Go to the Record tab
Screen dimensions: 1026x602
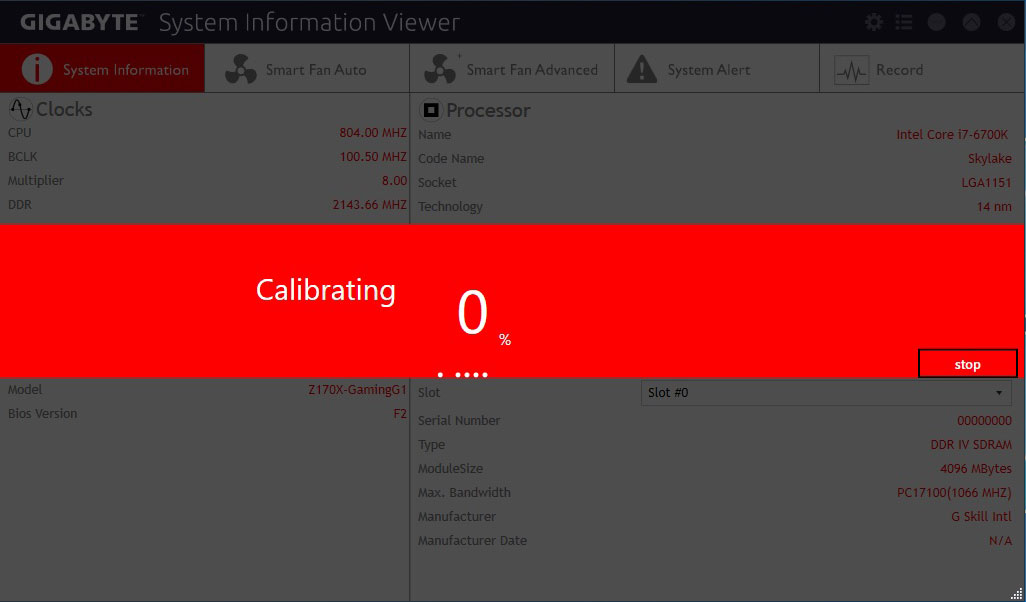click(923, 69)
